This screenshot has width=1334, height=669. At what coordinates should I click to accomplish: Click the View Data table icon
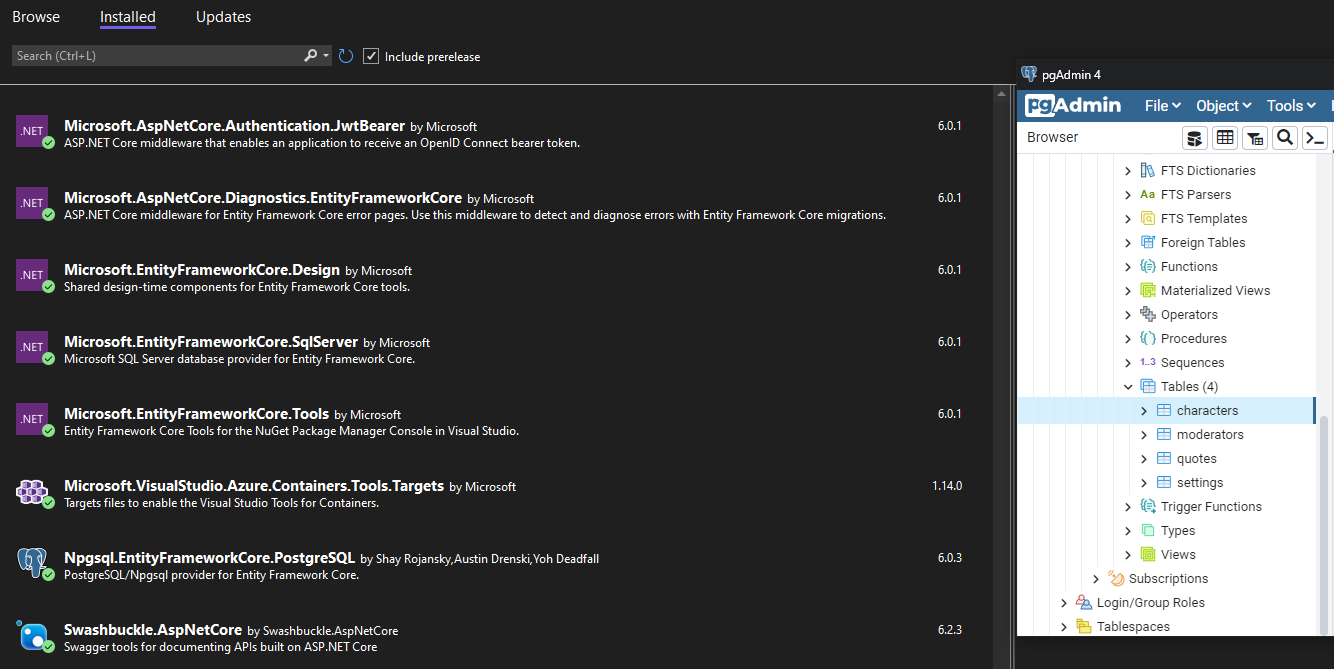(1225, 137)
